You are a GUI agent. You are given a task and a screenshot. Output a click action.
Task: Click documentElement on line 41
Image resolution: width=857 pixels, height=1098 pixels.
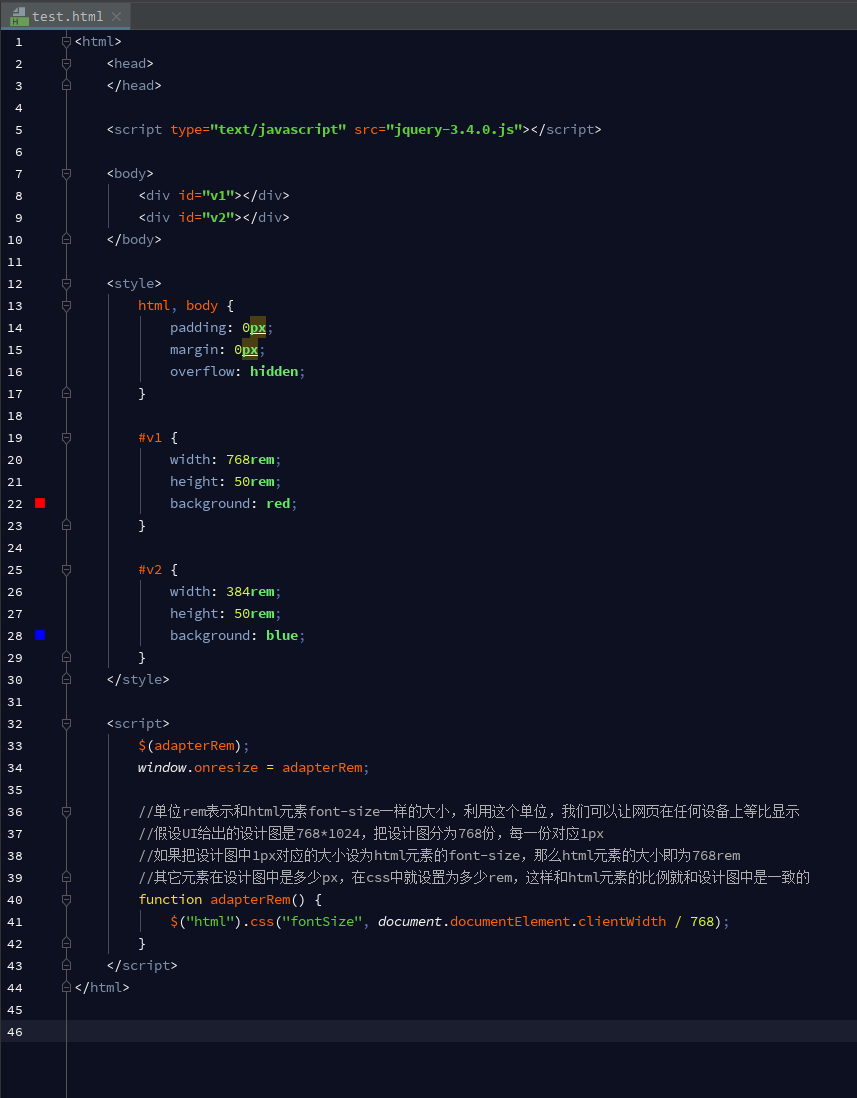coord(510,922)
